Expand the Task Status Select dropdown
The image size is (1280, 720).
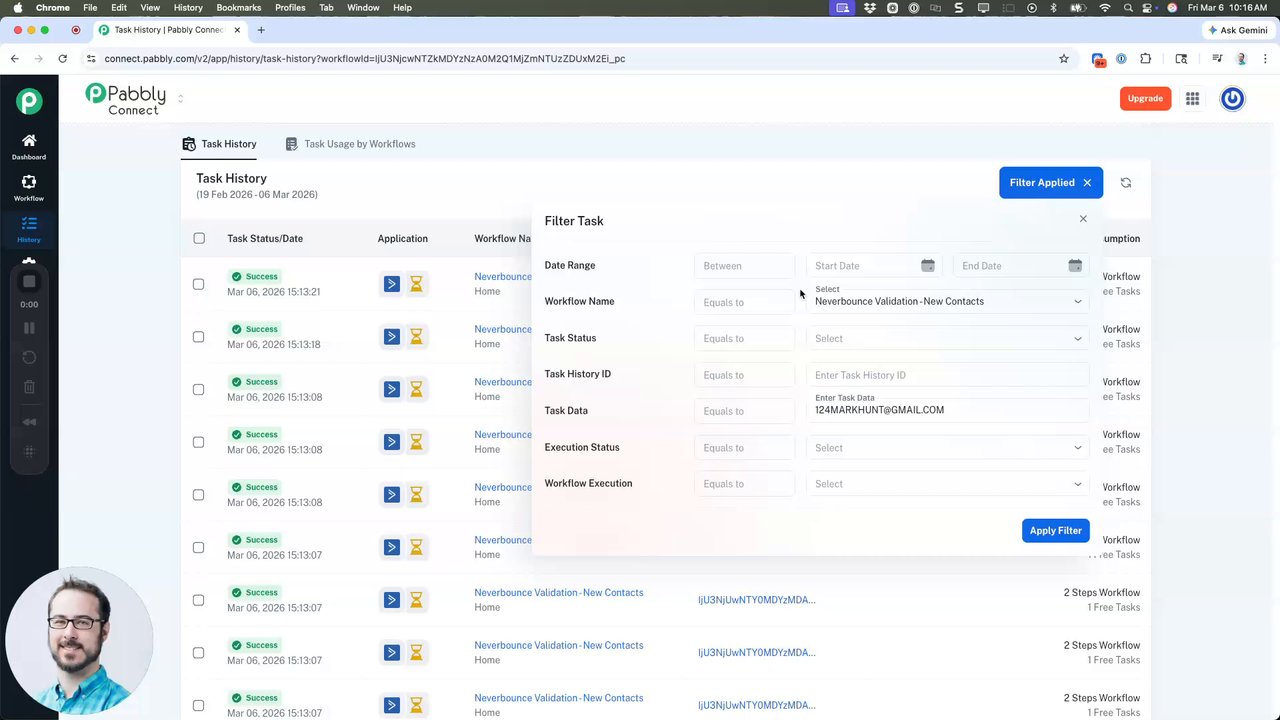947,339
